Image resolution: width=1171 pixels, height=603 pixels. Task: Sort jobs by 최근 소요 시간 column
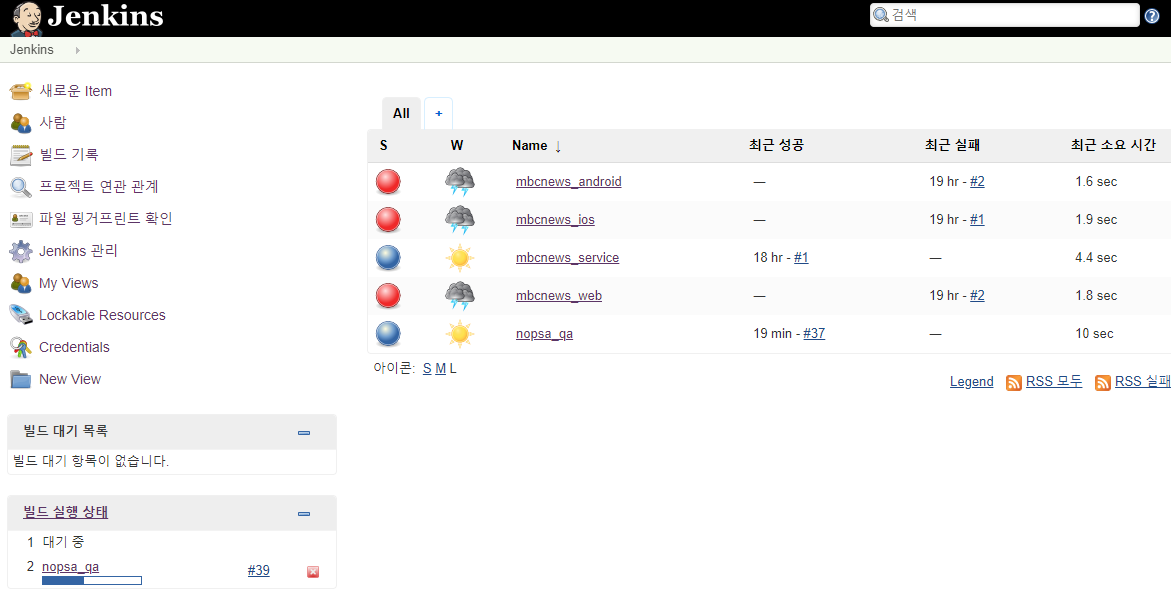pos(1113,146)
